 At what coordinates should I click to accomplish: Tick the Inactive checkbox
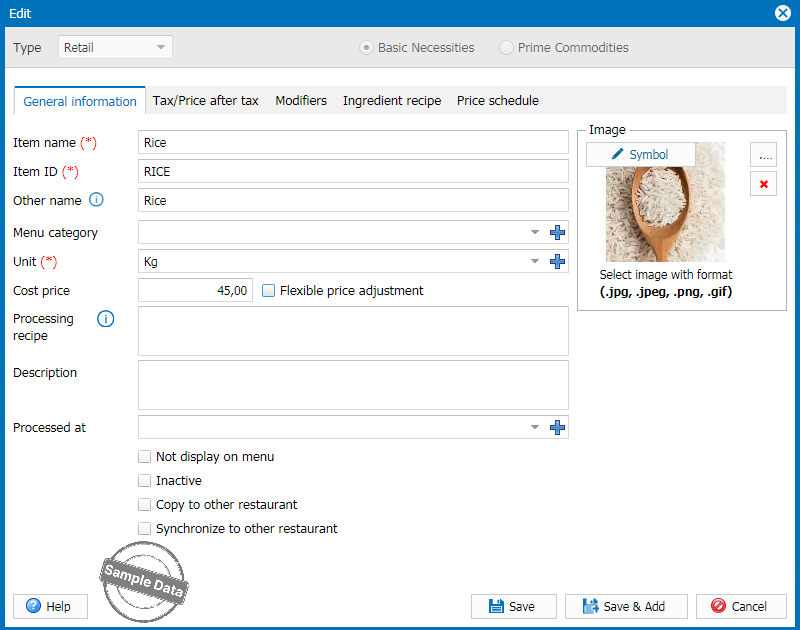pyautogui.click(x=145, y=481)
